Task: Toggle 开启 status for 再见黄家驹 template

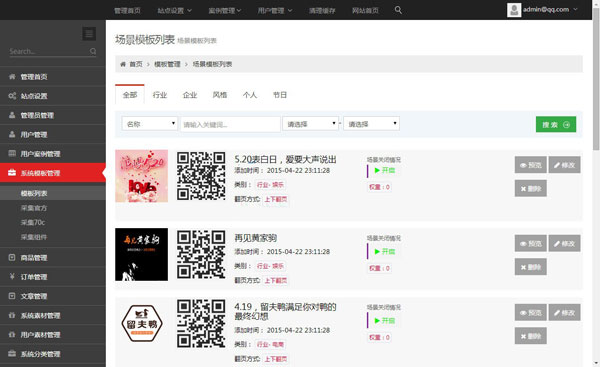Action: click(385, 251)
